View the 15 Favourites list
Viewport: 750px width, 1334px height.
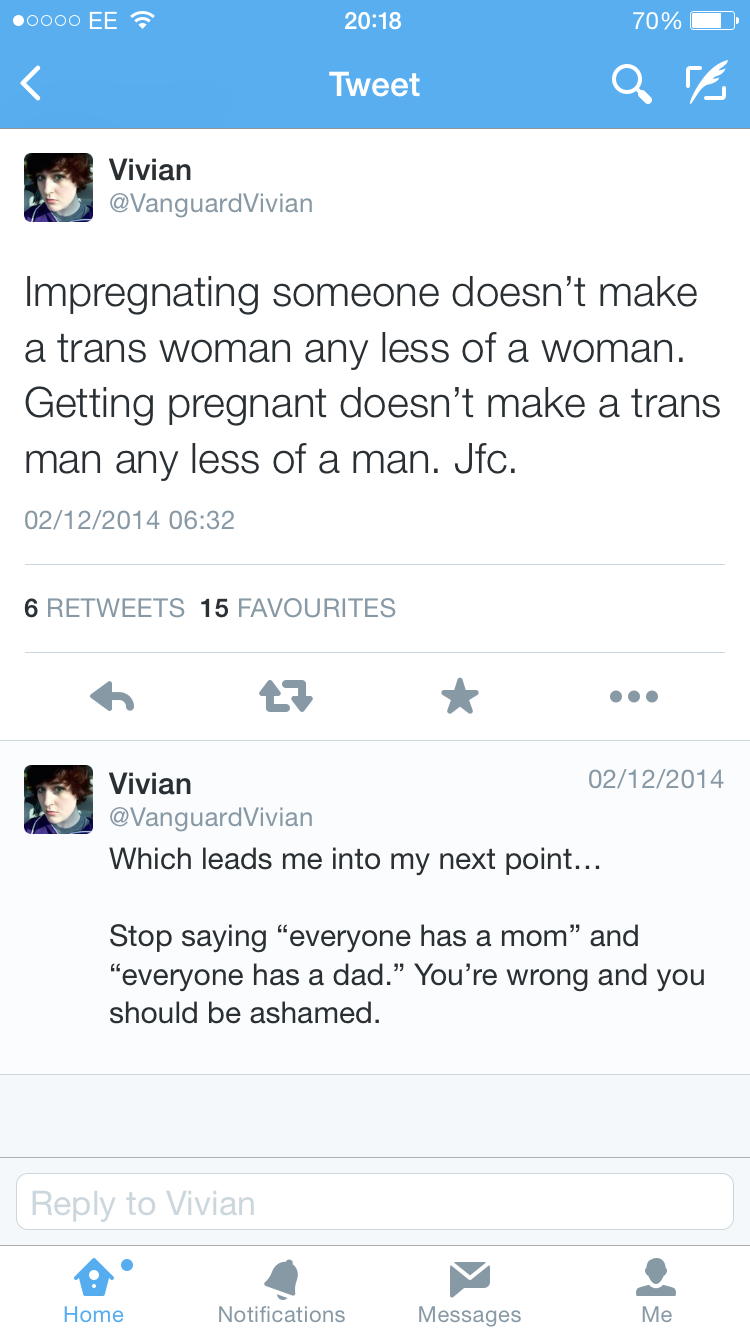tap(298, 608)
